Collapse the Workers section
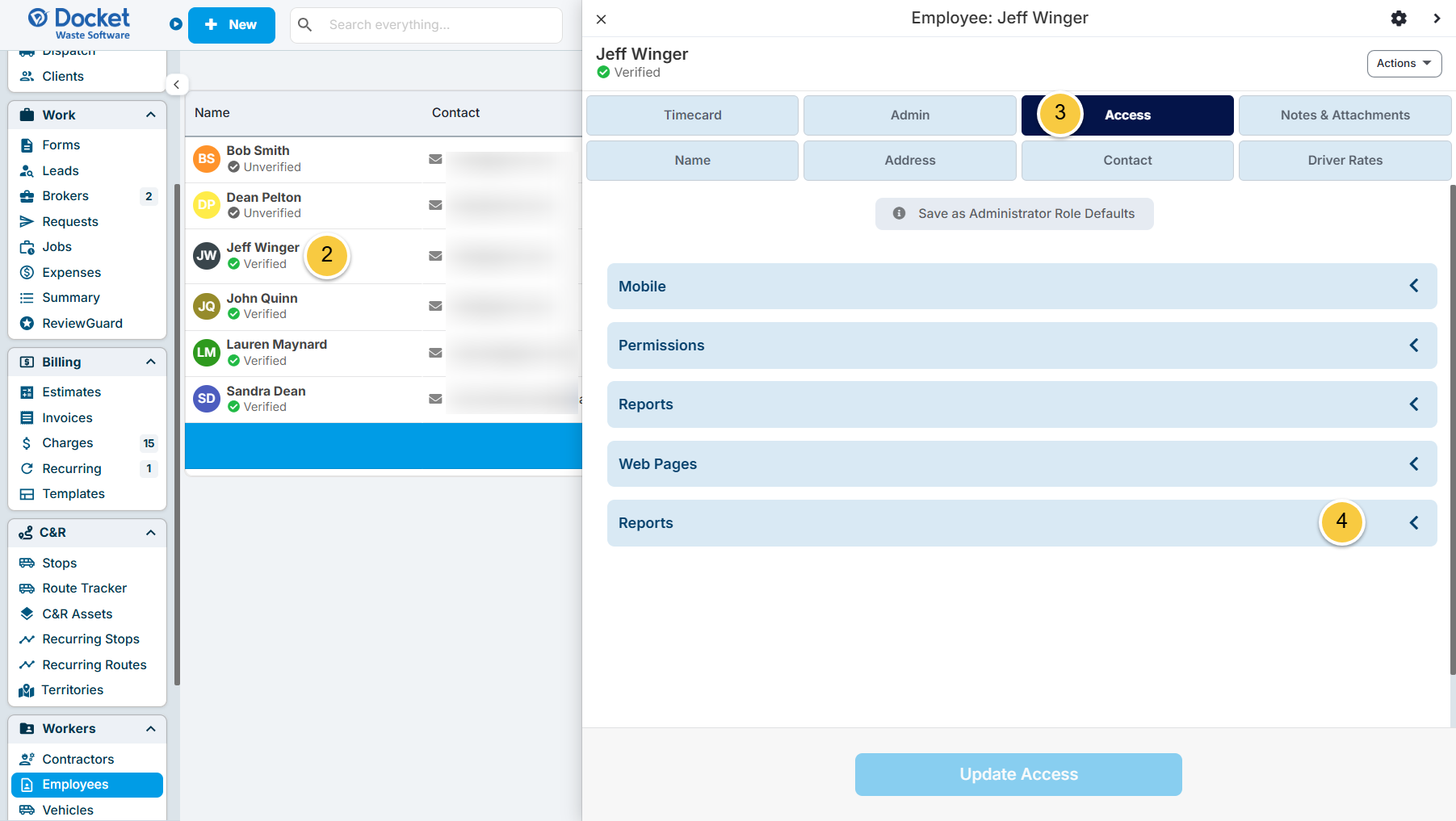1456x821 pixels. click(150, 729)
